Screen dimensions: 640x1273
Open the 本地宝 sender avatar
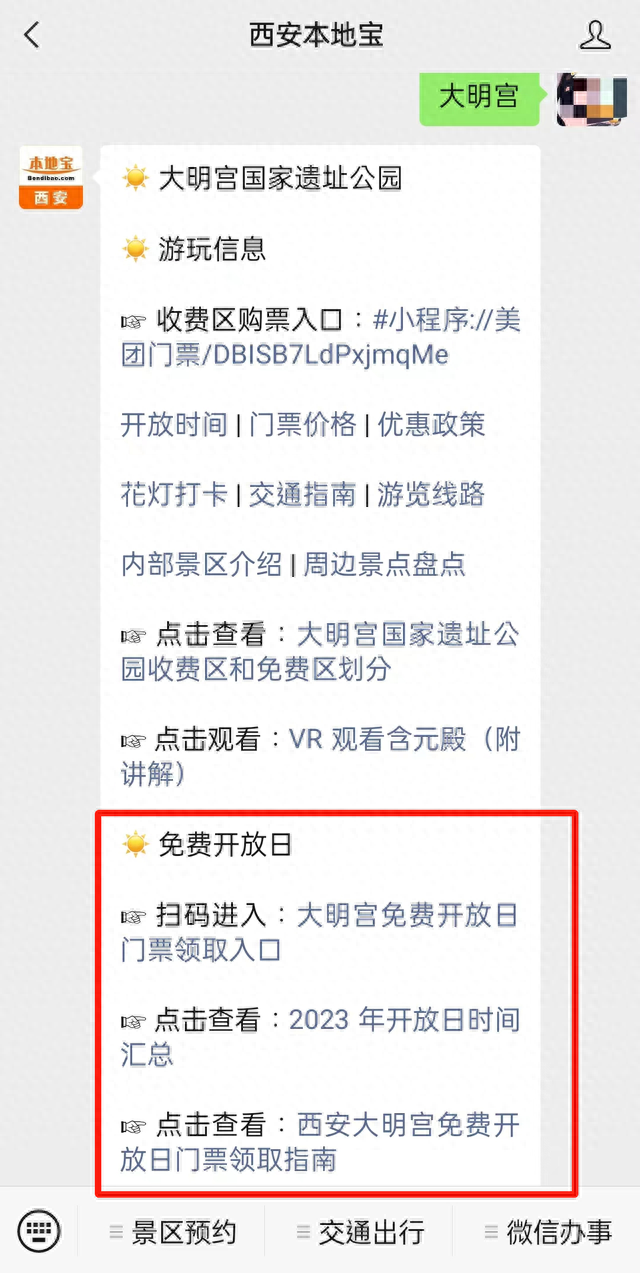(x=50, y=179)
